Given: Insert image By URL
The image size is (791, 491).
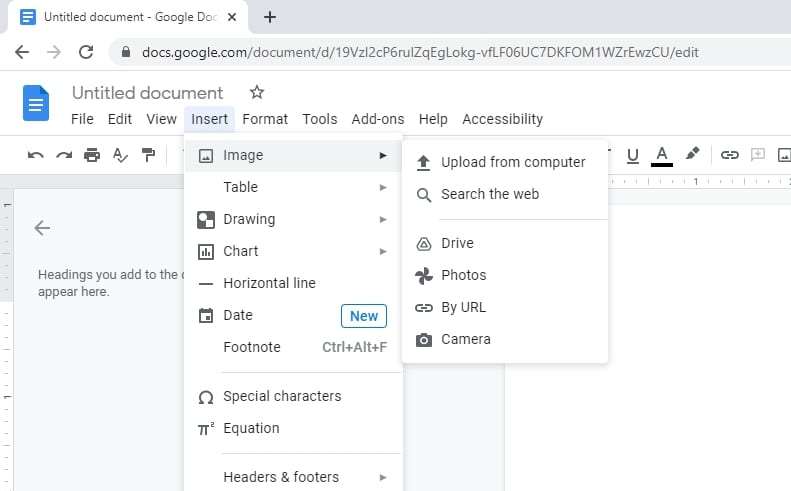Looking at the screenshot, I should tap(505, 307).
